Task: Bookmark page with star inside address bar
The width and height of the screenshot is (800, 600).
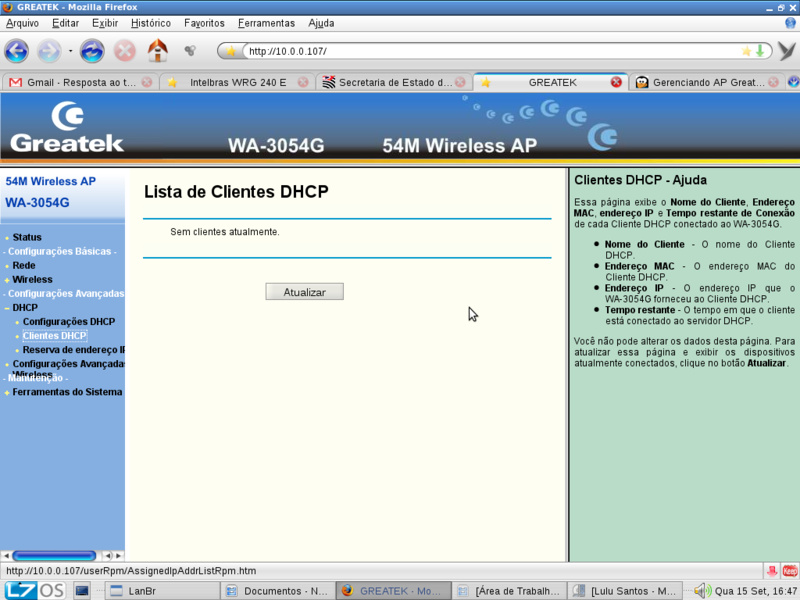Action: tap(746, 51)
